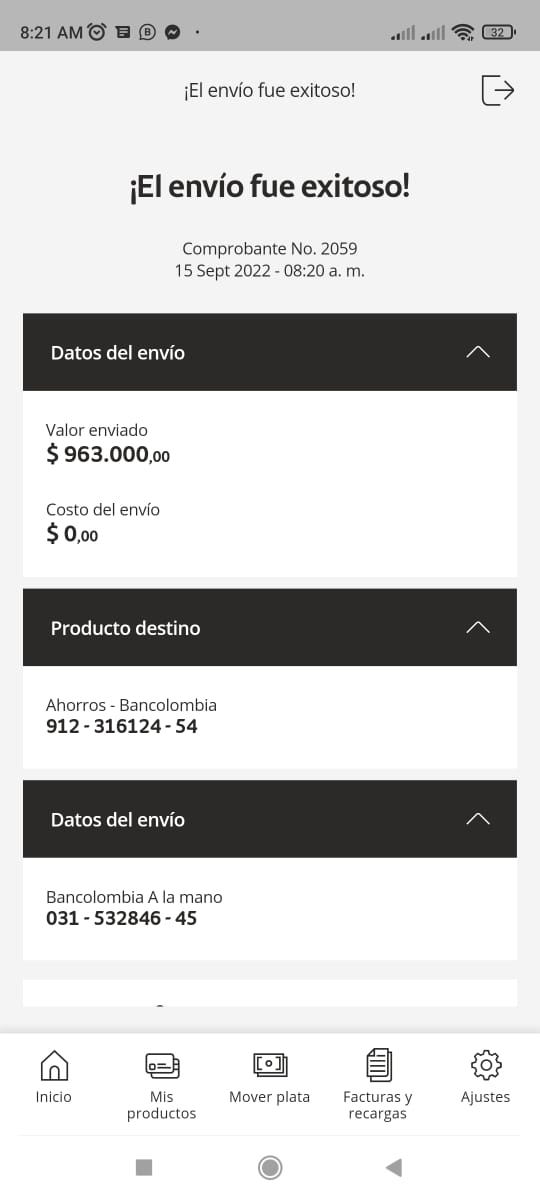
Task: Tap the Mover plata money icon
Action: point(270,1065)
